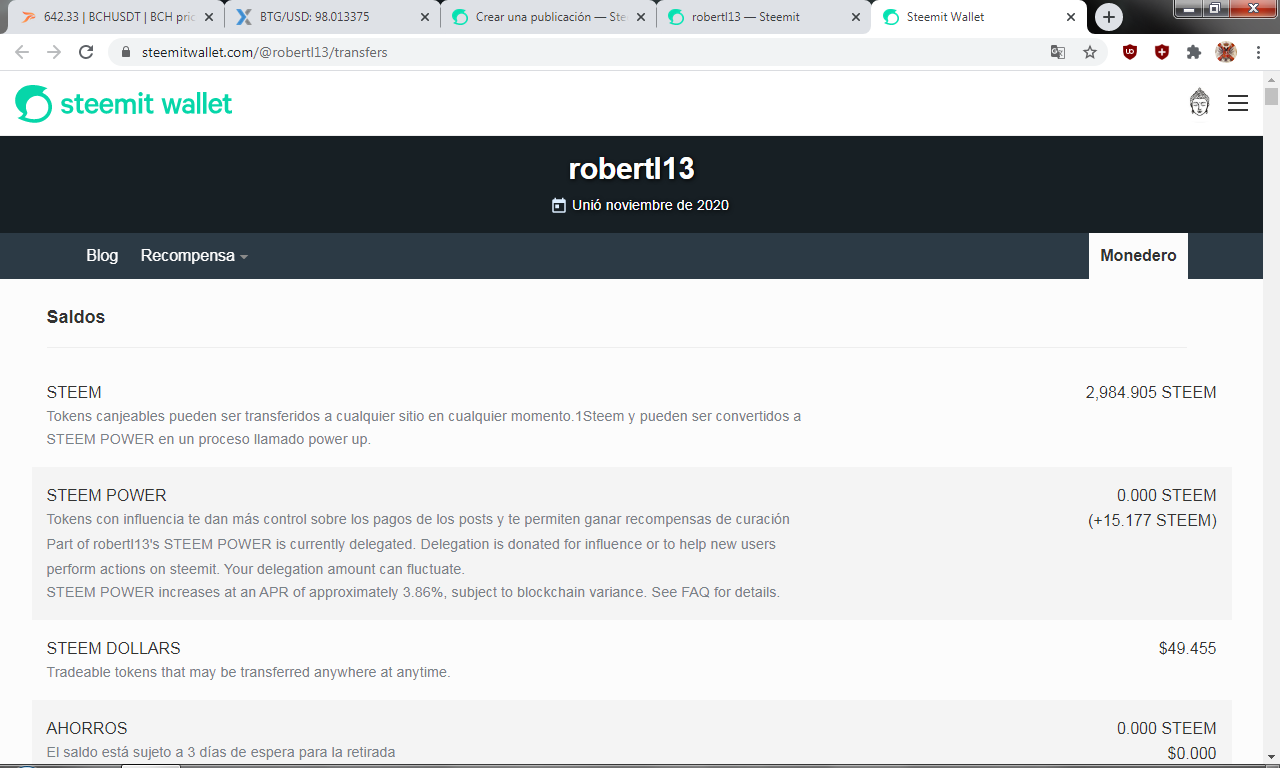Reload the current page
This screenshot has width=1280, height=768.
(x=86, y=52)
